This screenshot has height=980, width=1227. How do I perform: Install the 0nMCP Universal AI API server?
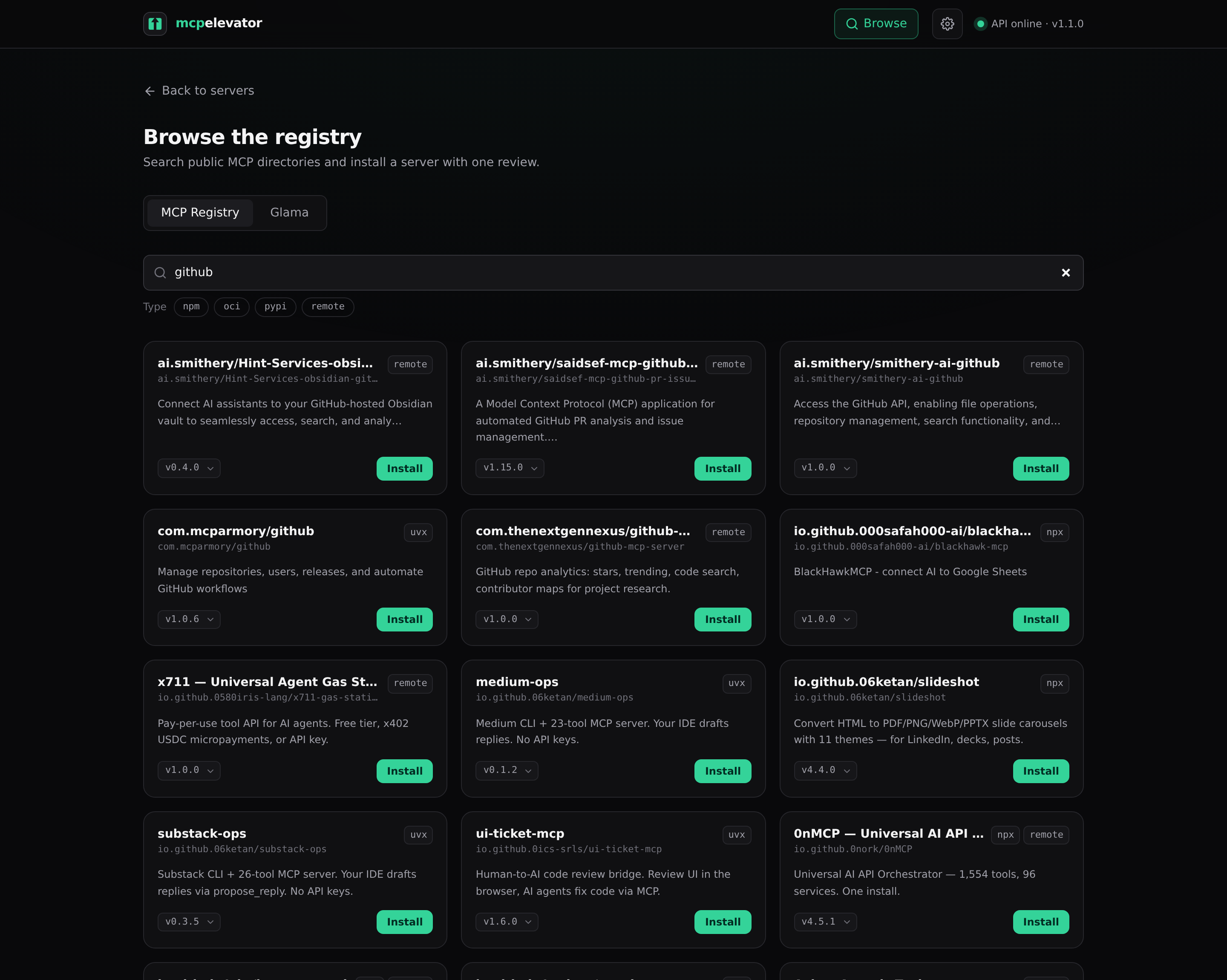(1041, 922)
